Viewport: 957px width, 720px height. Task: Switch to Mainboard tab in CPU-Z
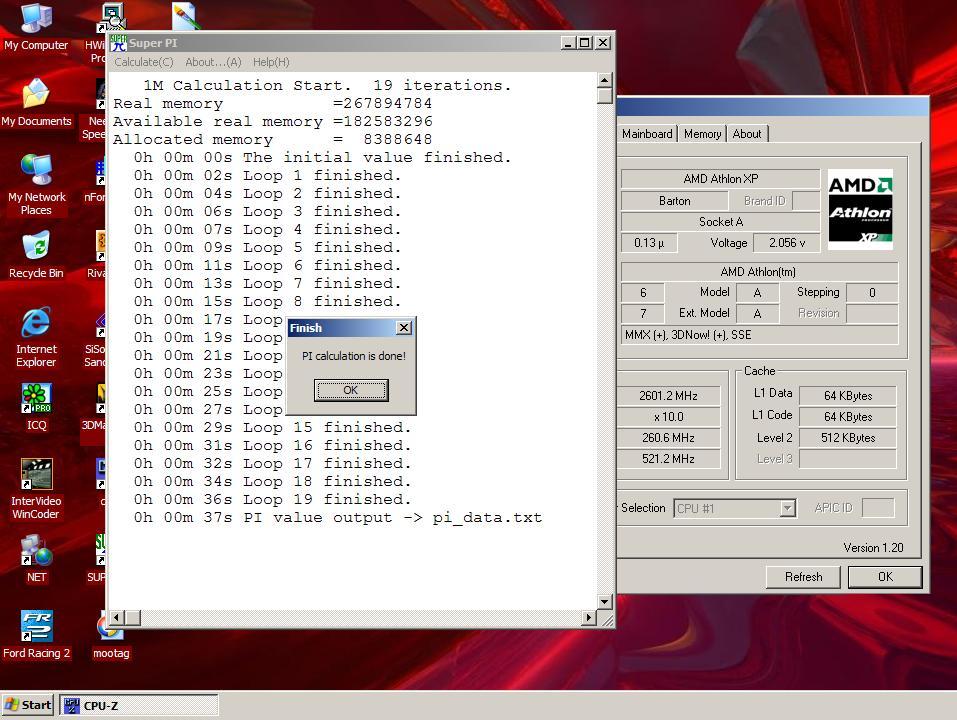click(x=647, y=134)
